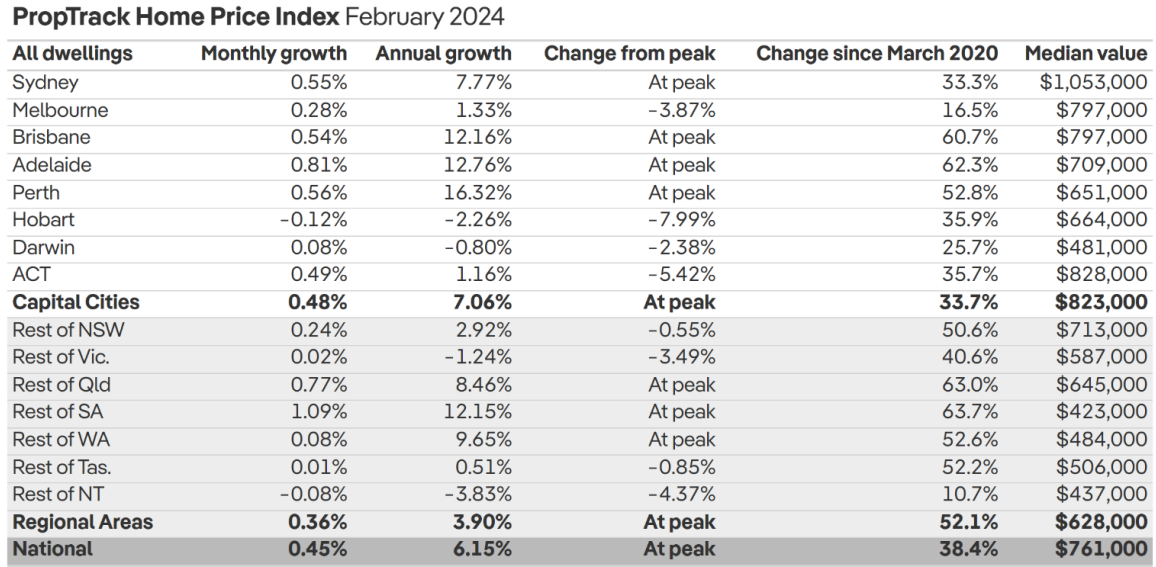Select the Monthly growth column header
Image resolution: width=1156 pixels, height=567 pixels.
point(274,54)
